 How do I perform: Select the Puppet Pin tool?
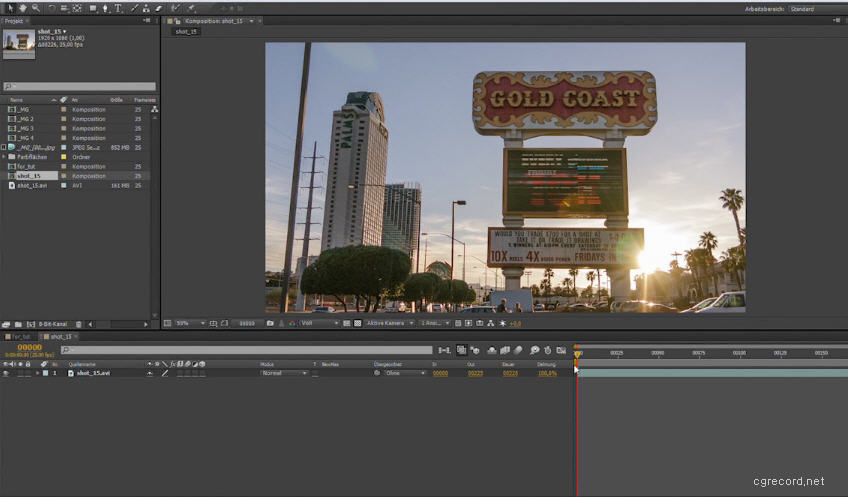click(191, 8)
